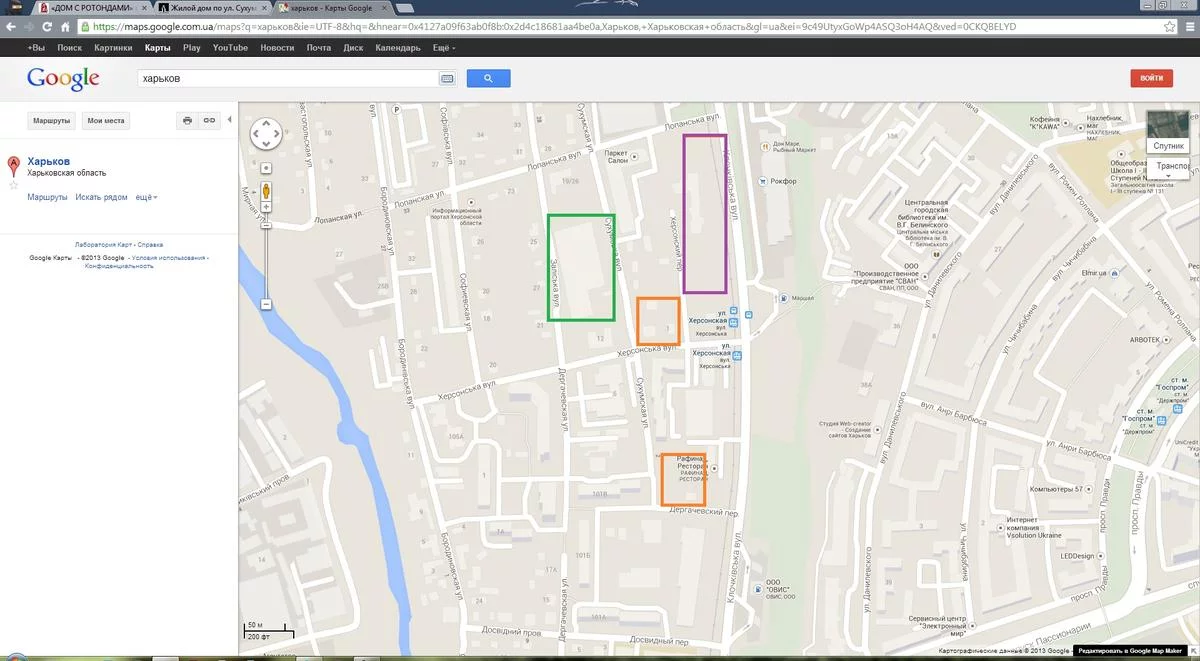This screenshot has height=661, width=1200.
Task: Open Карты in Google bar
Action: pos(157,48)
